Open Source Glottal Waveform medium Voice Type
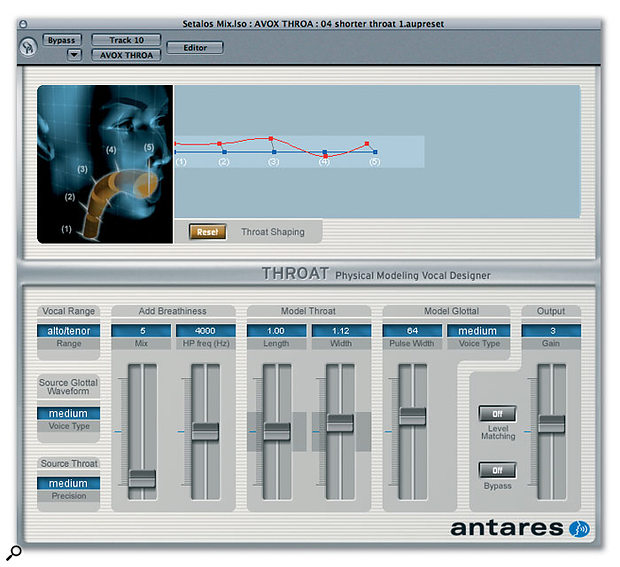 coord(68,414)
